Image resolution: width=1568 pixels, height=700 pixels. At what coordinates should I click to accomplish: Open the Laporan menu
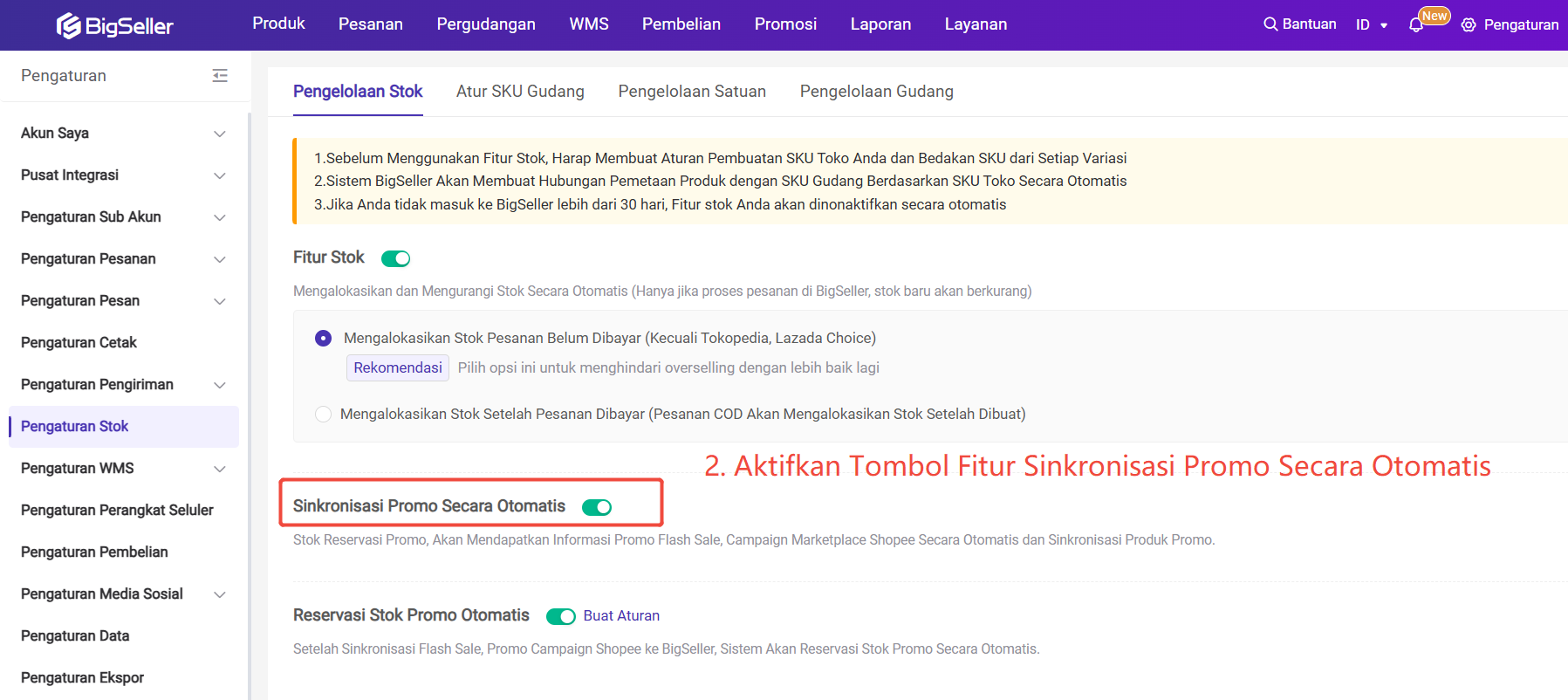point(880,24)
